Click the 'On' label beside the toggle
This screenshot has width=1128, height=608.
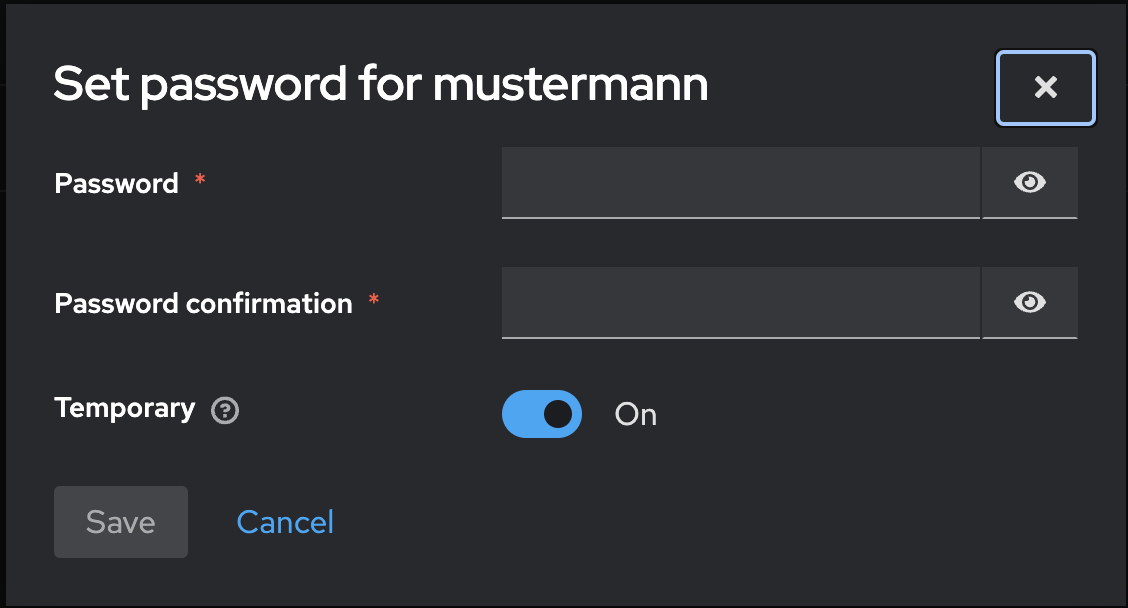click(636, 414)
